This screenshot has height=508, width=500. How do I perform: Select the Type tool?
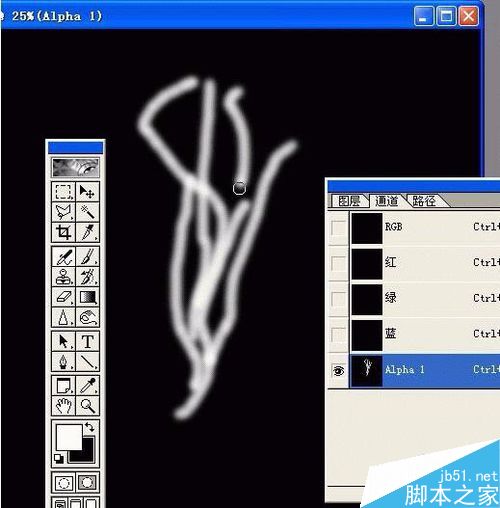(x=87, y=341)
